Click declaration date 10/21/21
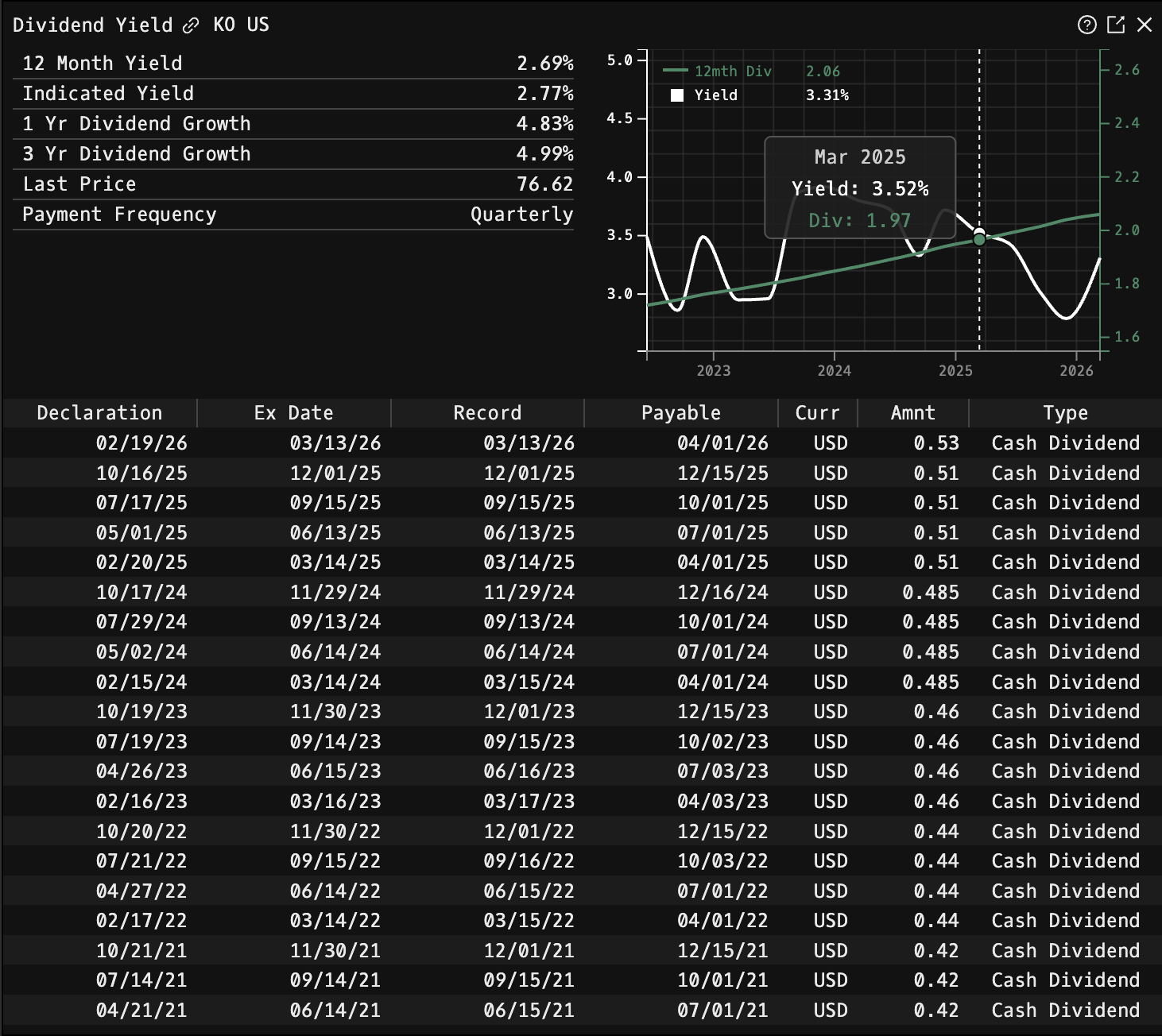The image size is (1162, 1036). click(x=142, y=951)
